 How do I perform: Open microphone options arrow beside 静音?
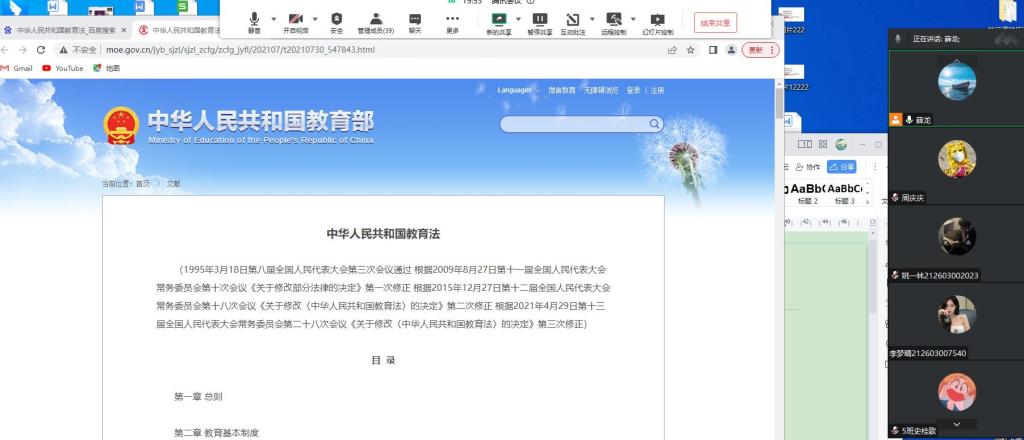[273, 19]
